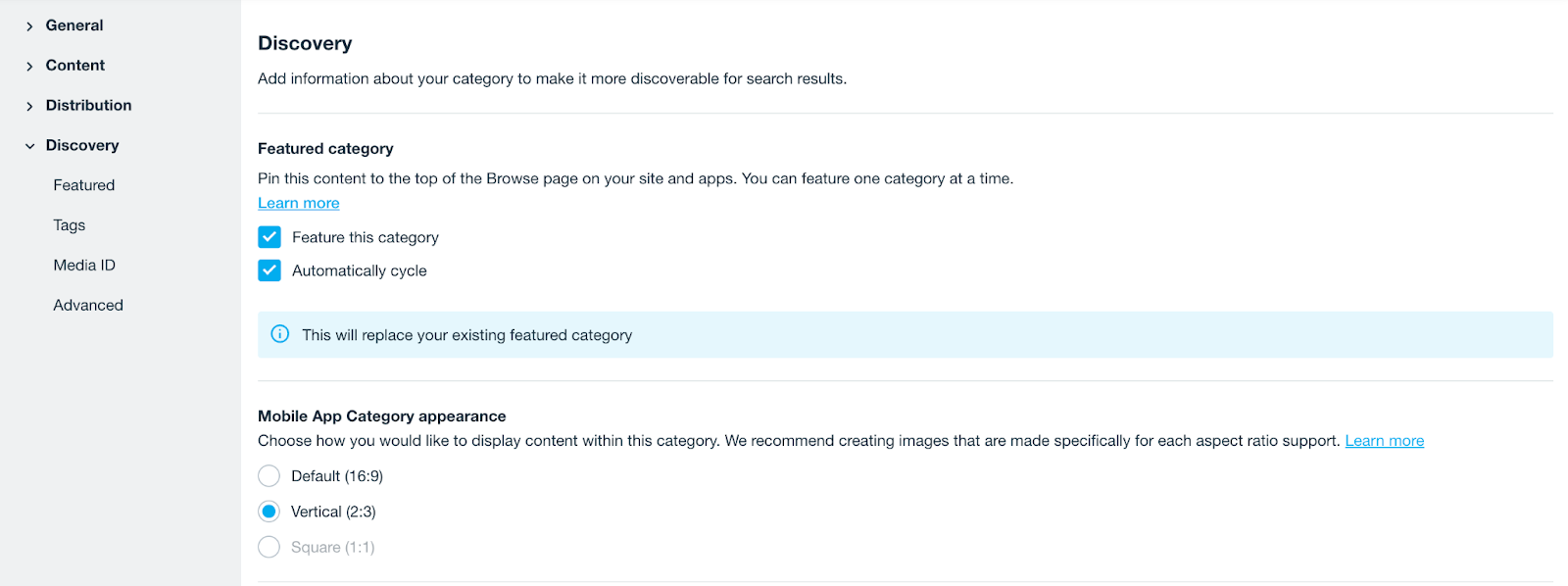
Task: Open the Featured sidebar item
Action: click(84, 185)
